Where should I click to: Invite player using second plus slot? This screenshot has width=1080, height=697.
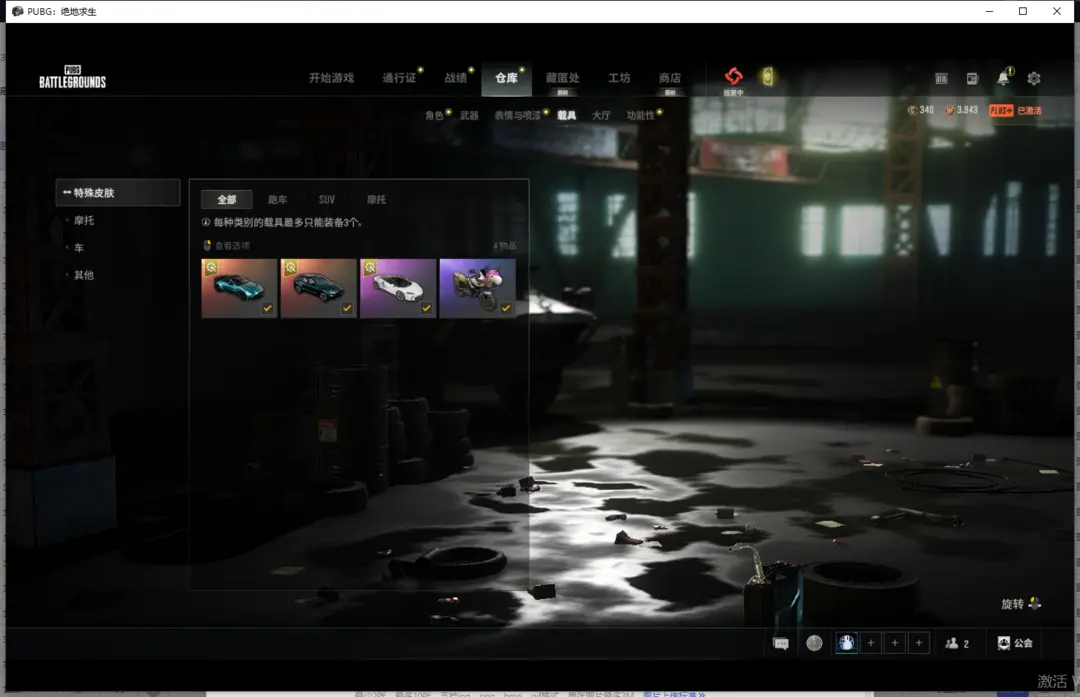(x=895, y=643)
